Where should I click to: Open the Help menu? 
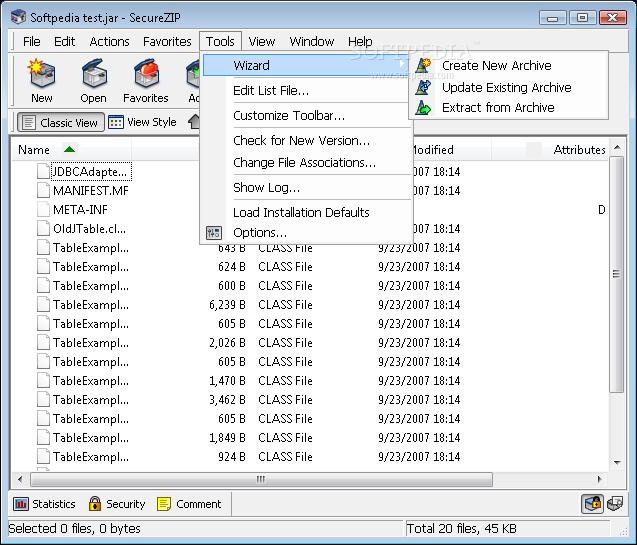point(360,41)
